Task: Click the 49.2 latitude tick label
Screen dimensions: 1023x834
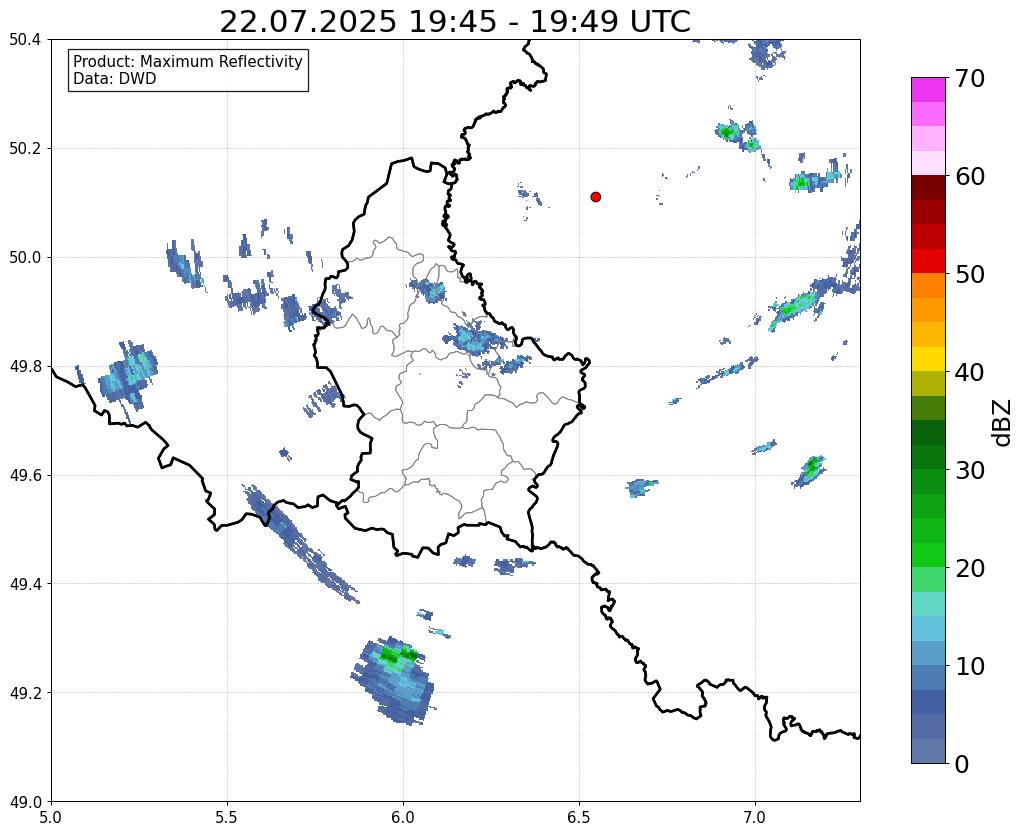Action: pyautogui.click(x=25, y=692)
